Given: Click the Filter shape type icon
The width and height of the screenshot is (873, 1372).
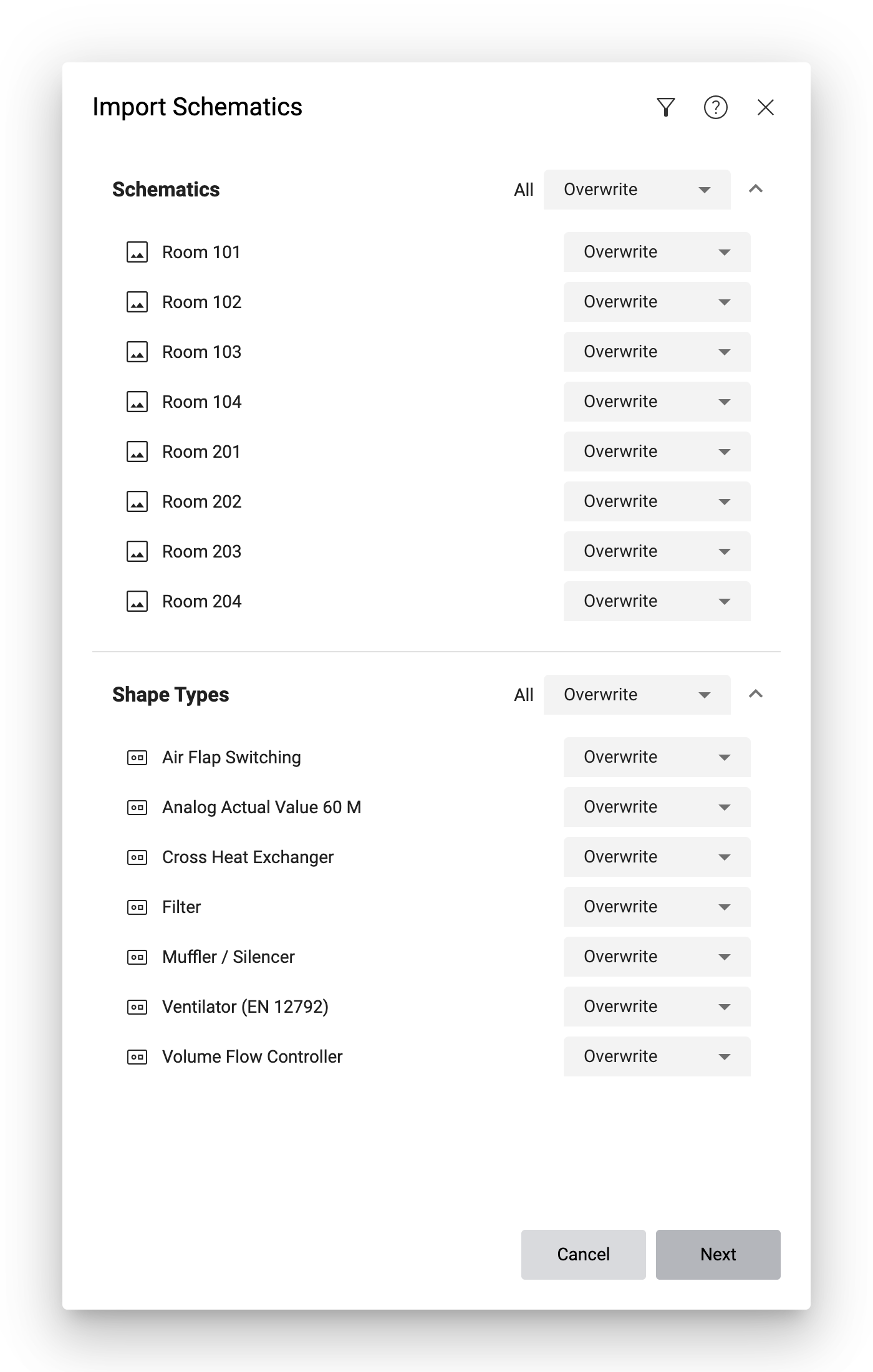Looking at the screenshot, I should tap(137, 907).
